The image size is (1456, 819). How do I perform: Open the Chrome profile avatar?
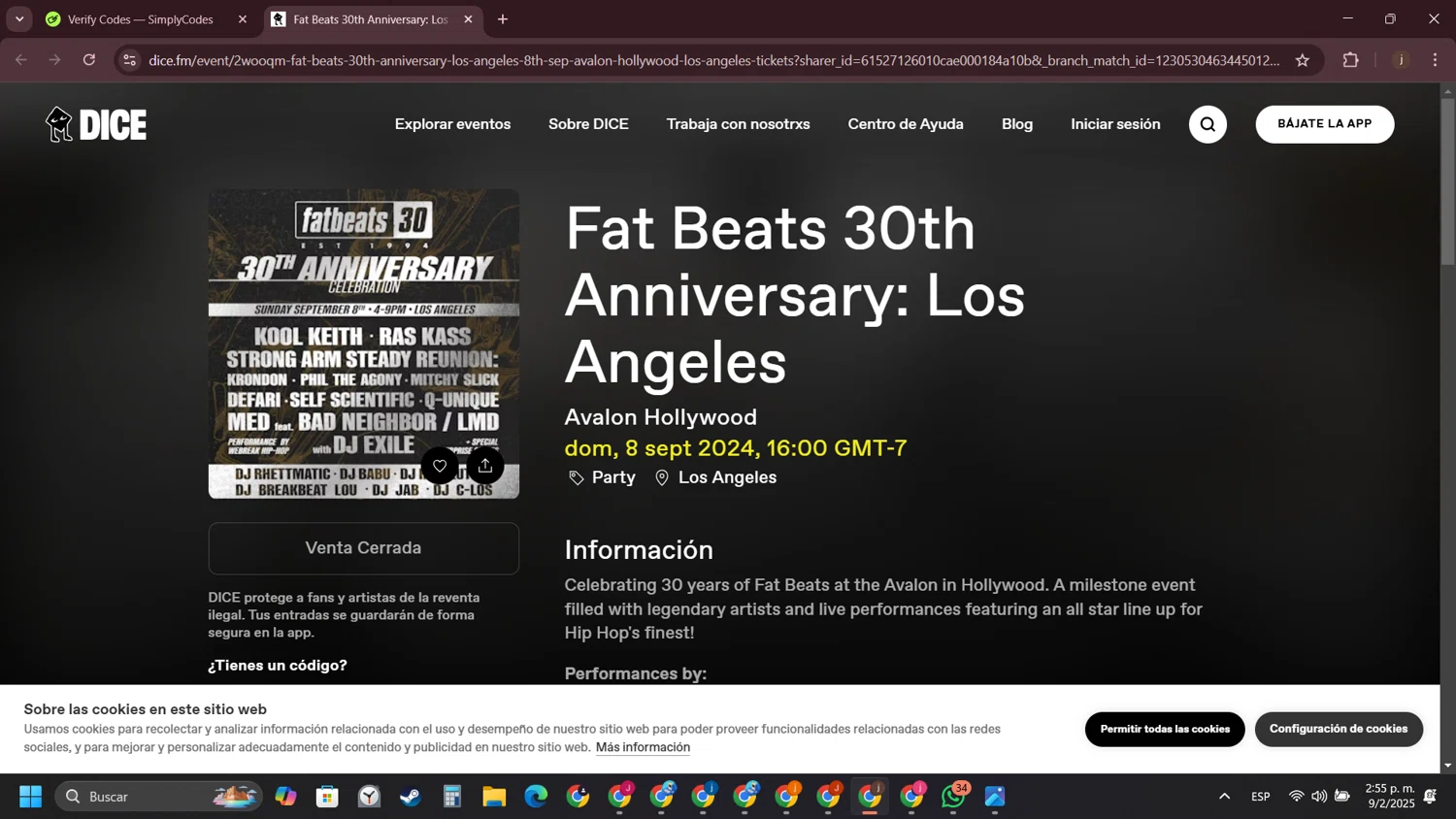pos(1401,60)
